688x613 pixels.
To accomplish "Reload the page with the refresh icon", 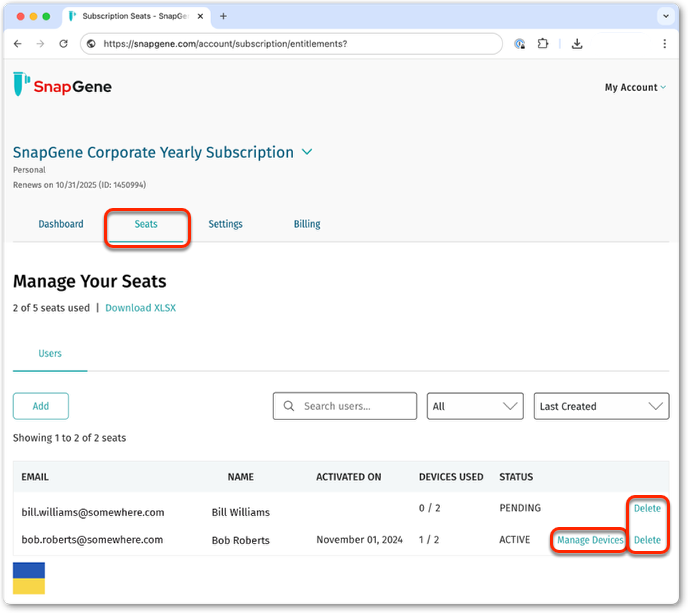I will click(64, 43).
